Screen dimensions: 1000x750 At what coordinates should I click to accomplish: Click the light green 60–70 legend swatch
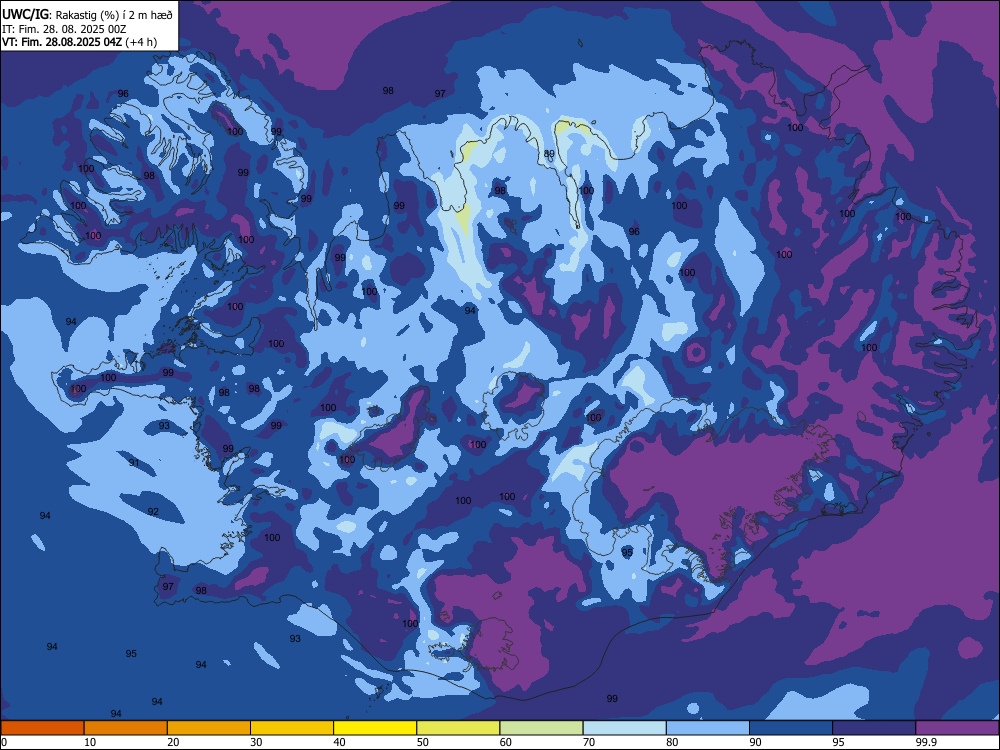[x=541, y=728]
